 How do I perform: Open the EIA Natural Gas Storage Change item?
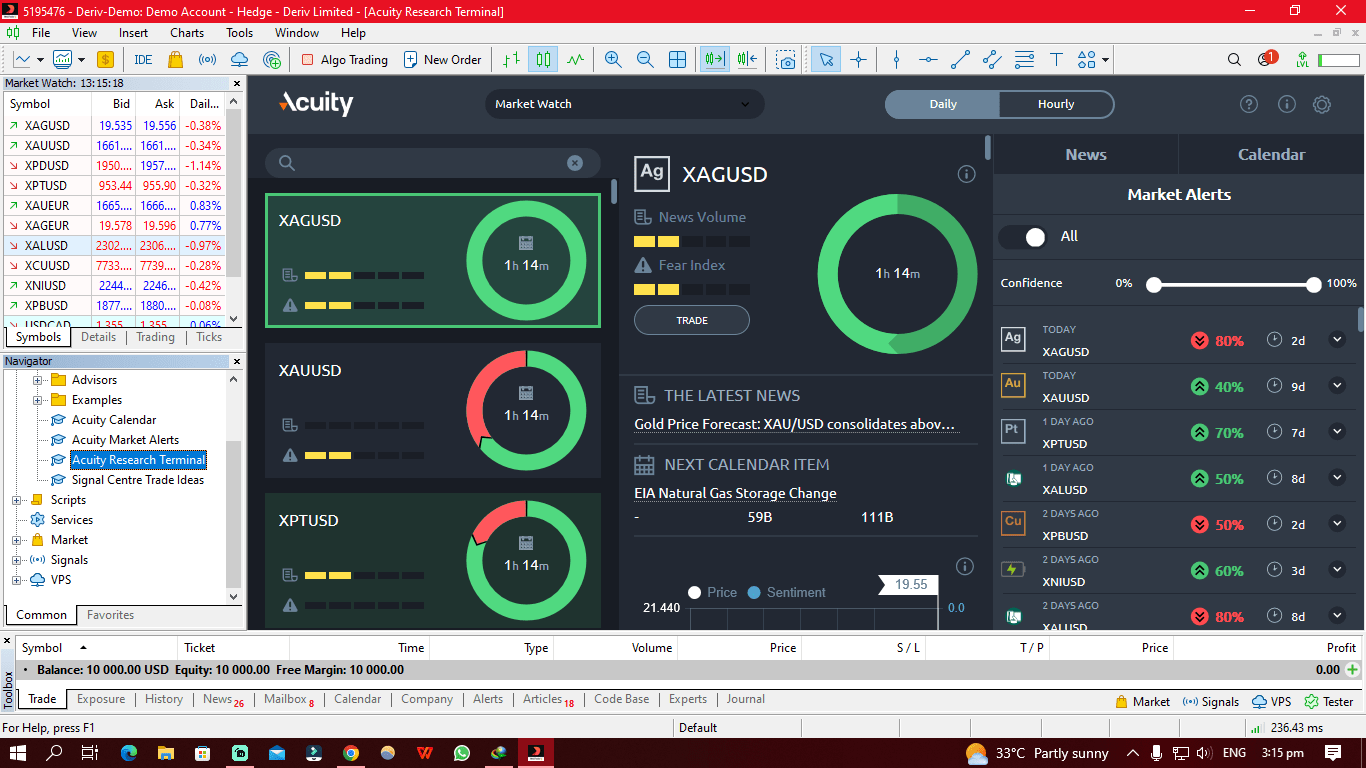tap(735, 493)
